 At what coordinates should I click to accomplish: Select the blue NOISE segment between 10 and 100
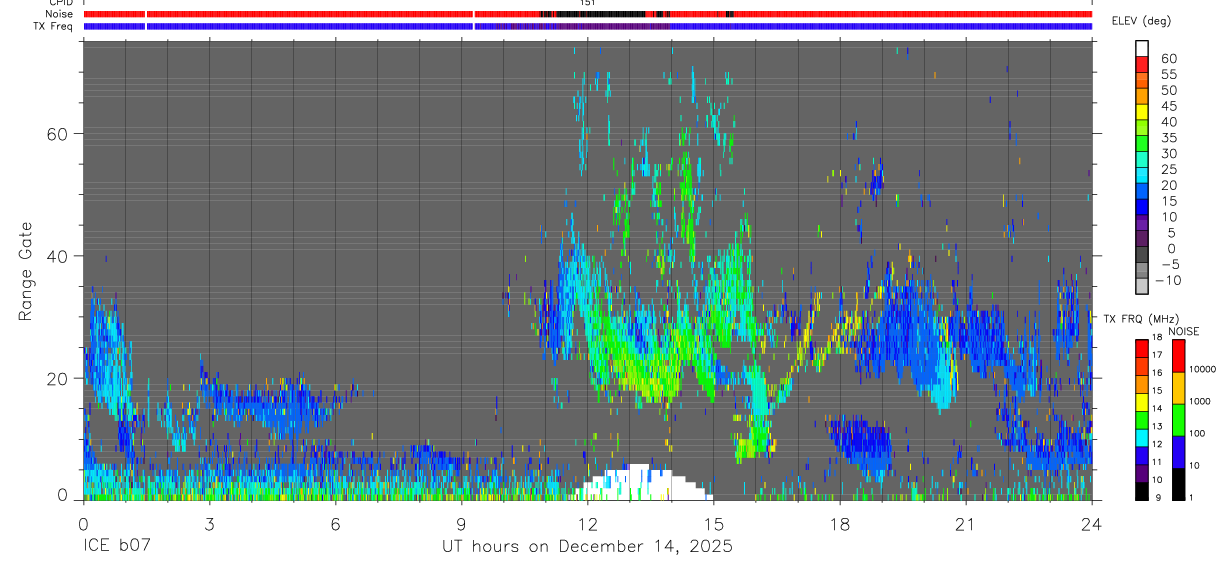[1178, 452]
